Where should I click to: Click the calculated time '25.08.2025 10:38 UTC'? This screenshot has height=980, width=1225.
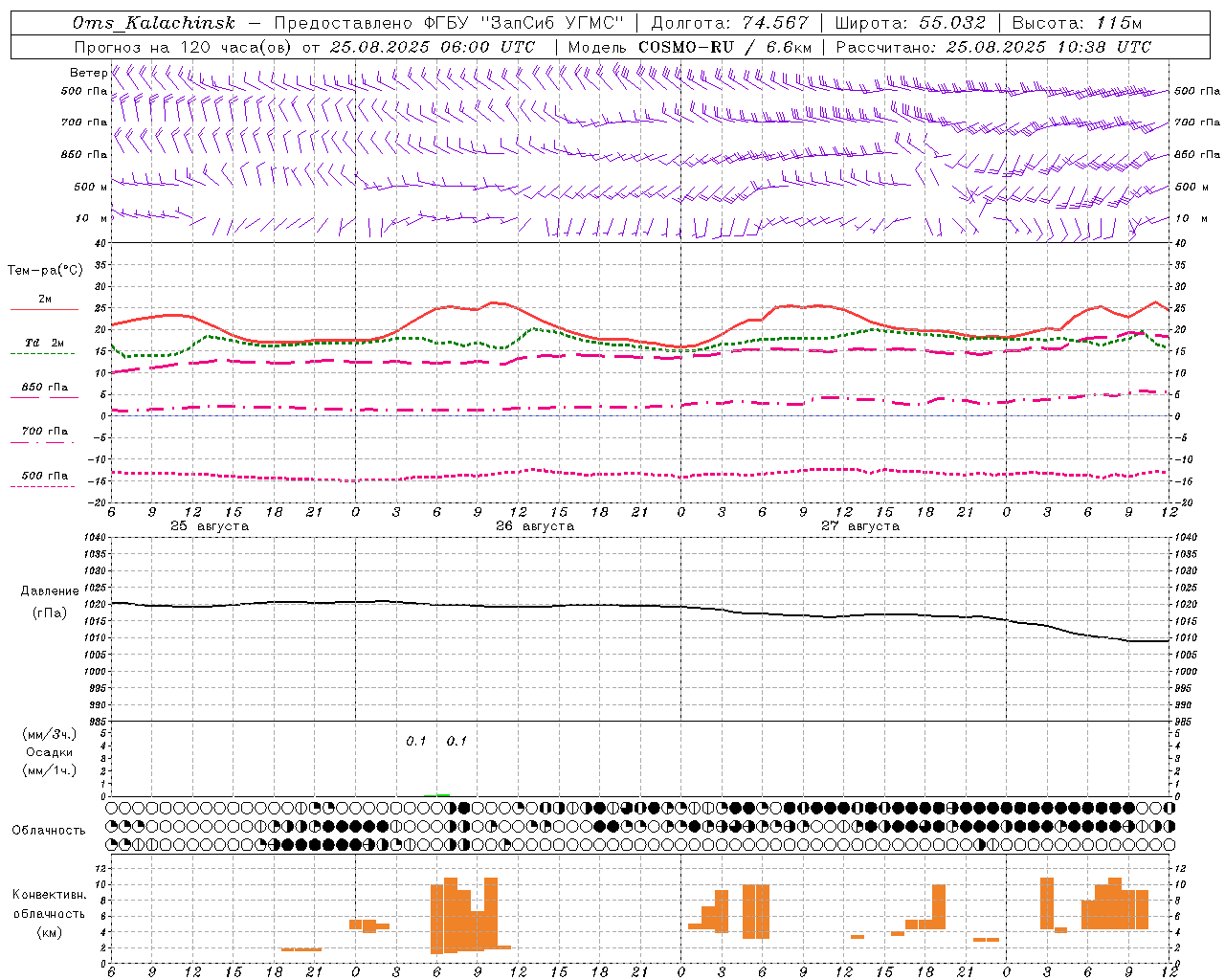click(1049, 47)
